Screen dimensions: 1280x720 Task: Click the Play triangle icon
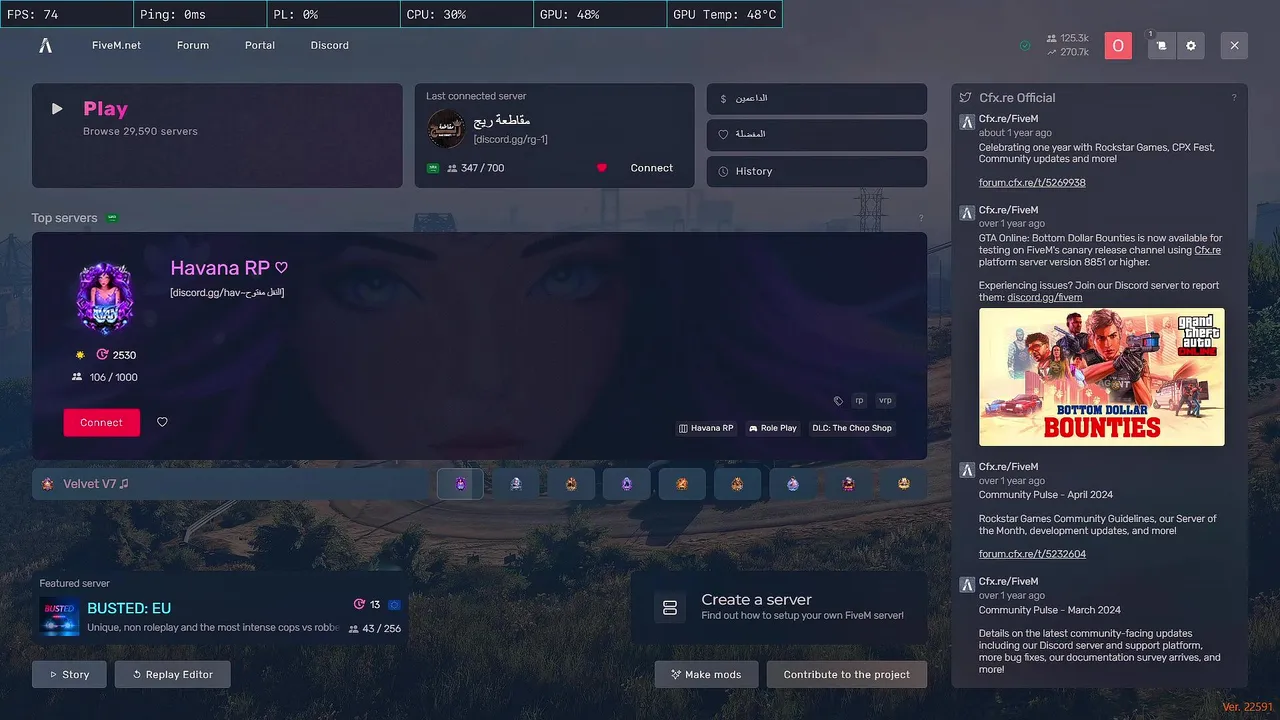tap(57, 109)
